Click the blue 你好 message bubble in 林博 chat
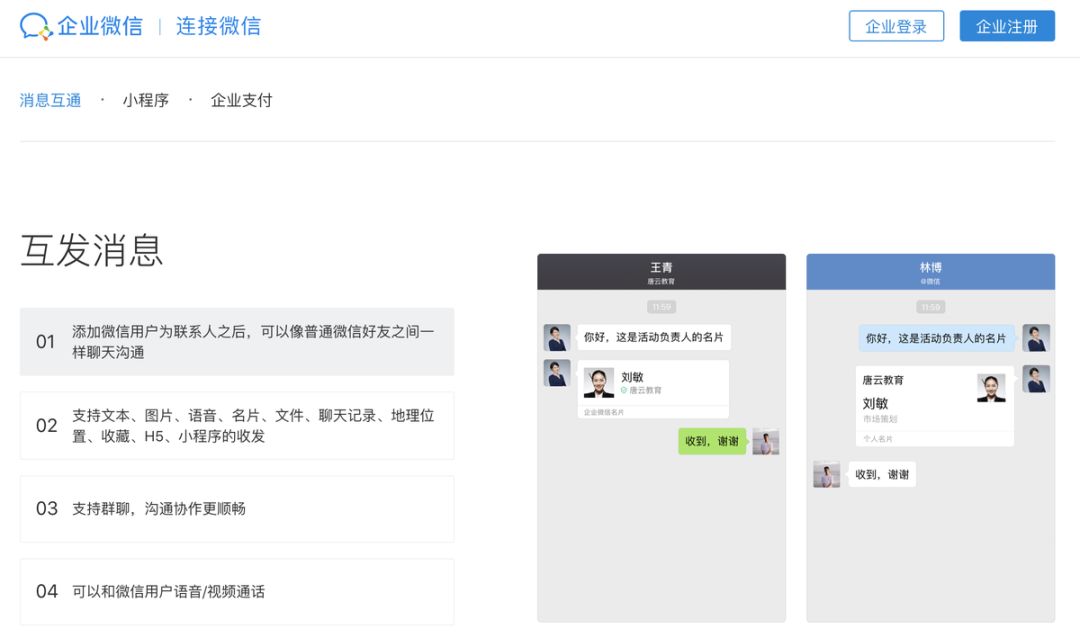The width and height of the screenshot is (1080, 638). (935, 338)
